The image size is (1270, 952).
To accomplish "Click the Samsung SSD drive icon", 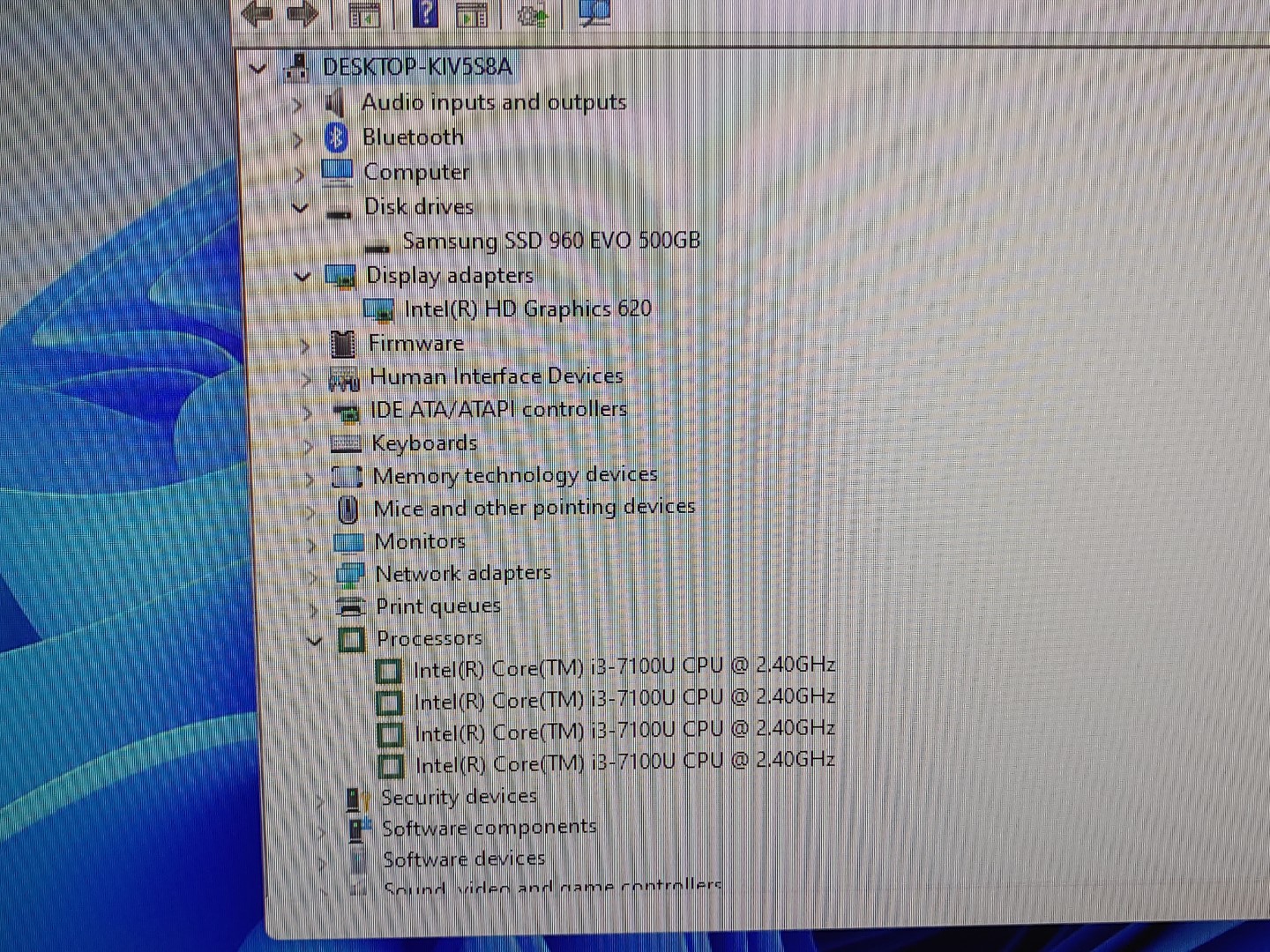I will click(377, 246).
